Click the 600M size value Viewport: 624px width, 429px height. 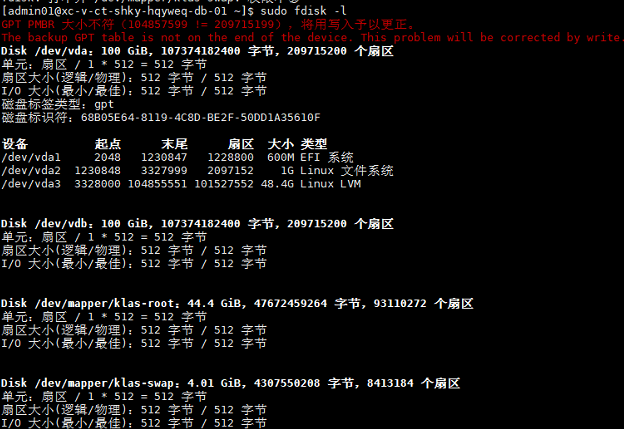pos(281,157)
